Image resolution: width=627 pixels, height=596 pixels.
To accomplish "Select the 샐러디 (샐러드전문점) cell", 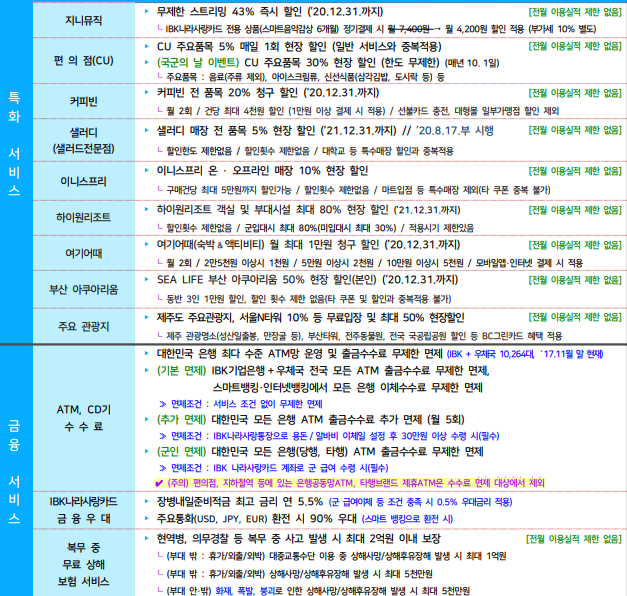I will (84, 140).
